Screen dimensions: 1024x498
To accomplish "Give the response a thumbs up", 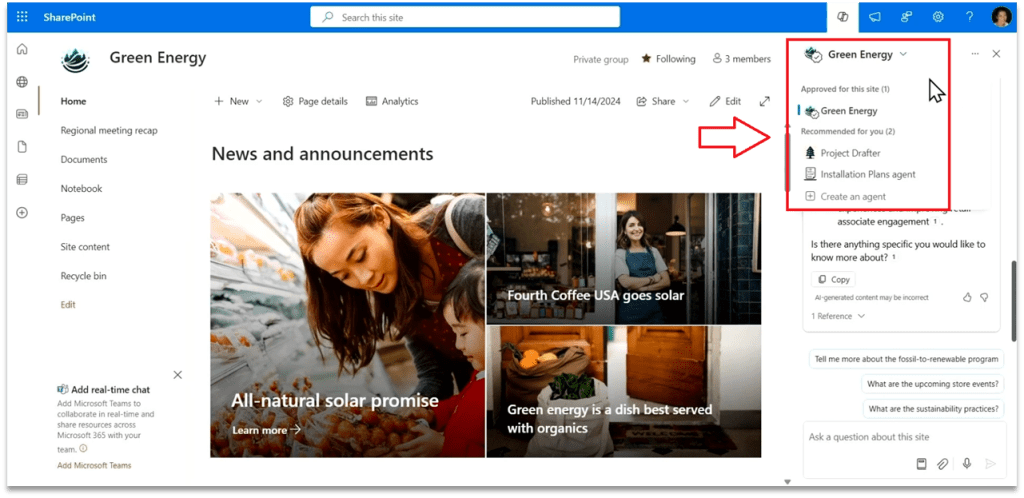I will pos(967,297).
